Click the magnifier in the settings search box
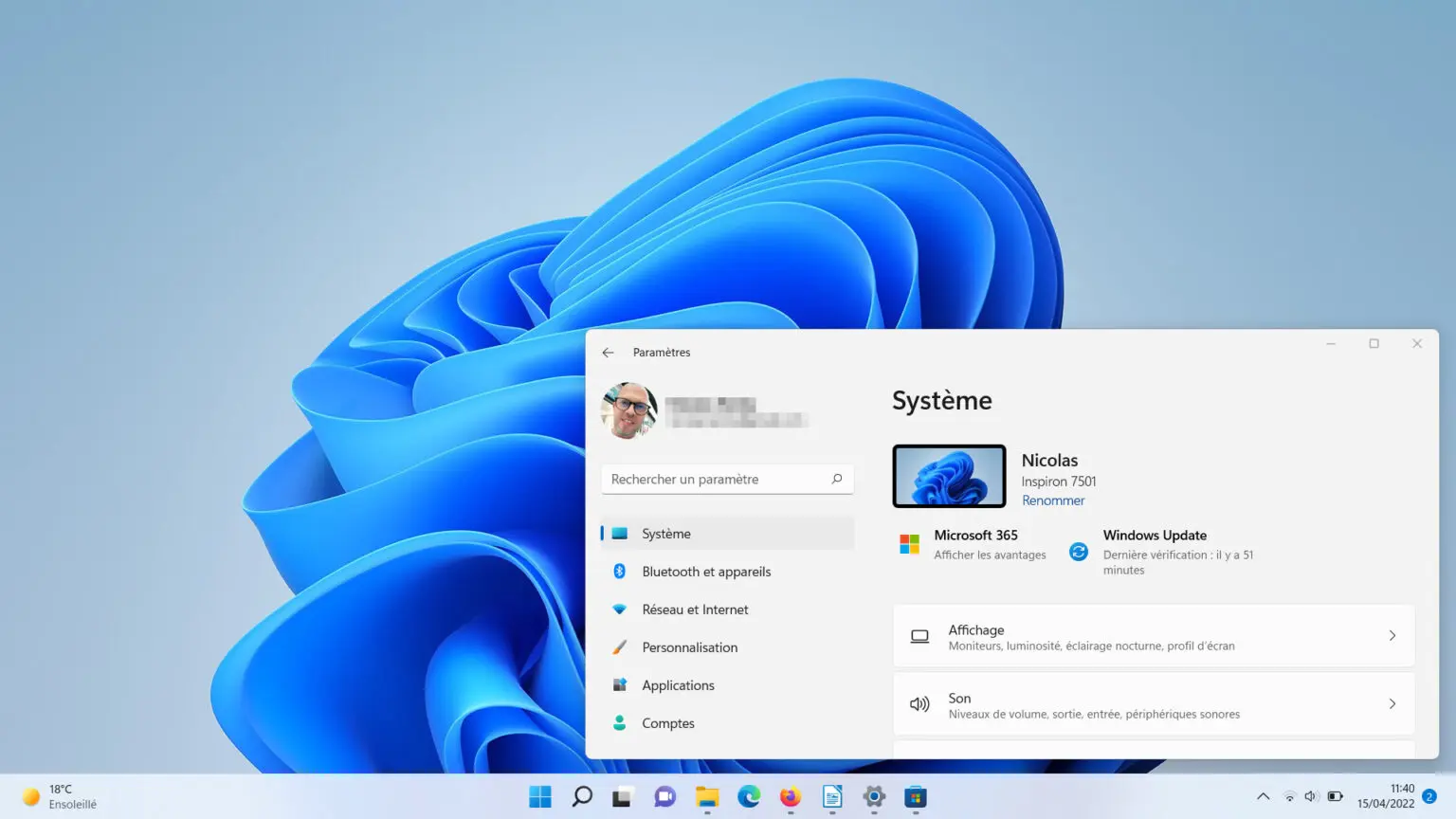 click(x=837, y=479)
